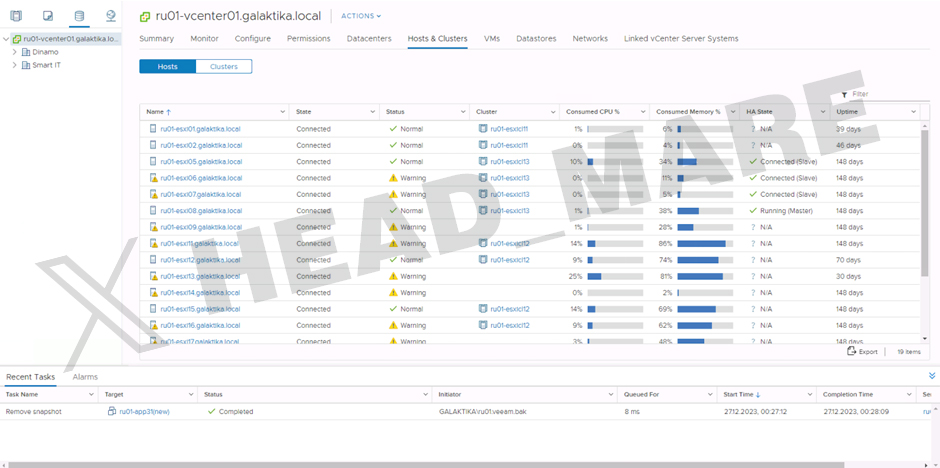This screenshot has height=468, width=940.
Task: Expand the Smart IT datacenter tree node
Action: pos(14,65)
